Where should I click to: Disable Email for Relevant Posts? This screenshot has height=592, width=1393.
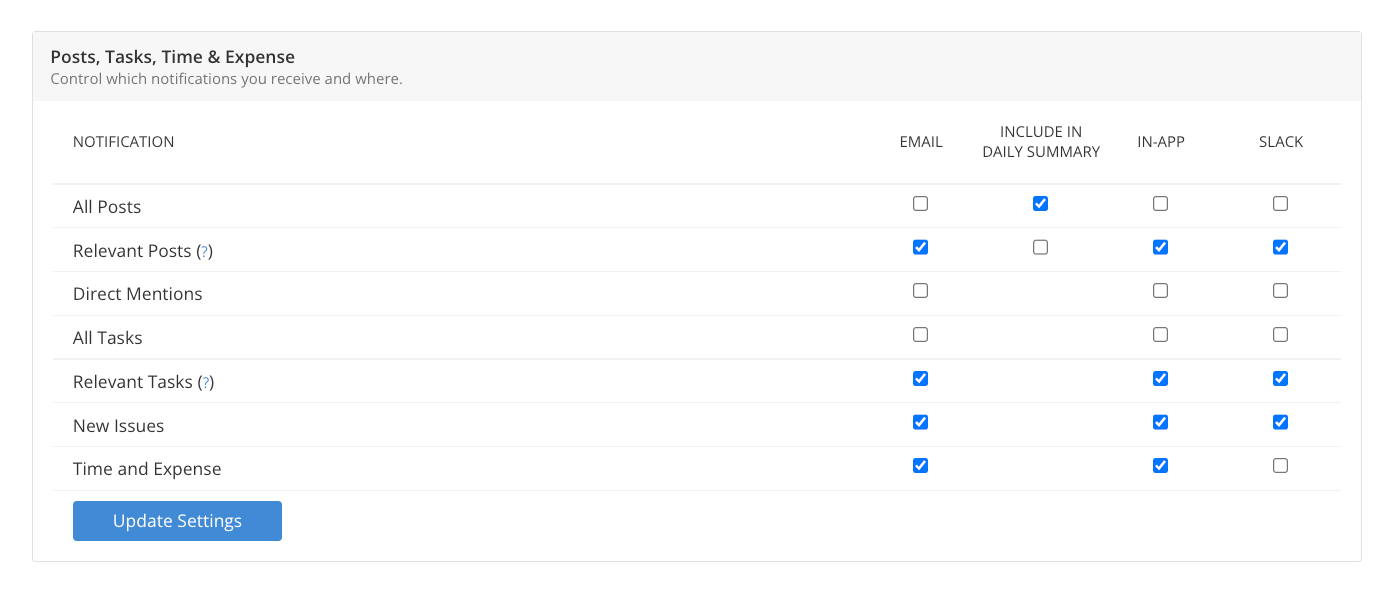pyautogui.click(x=920, y=247)
